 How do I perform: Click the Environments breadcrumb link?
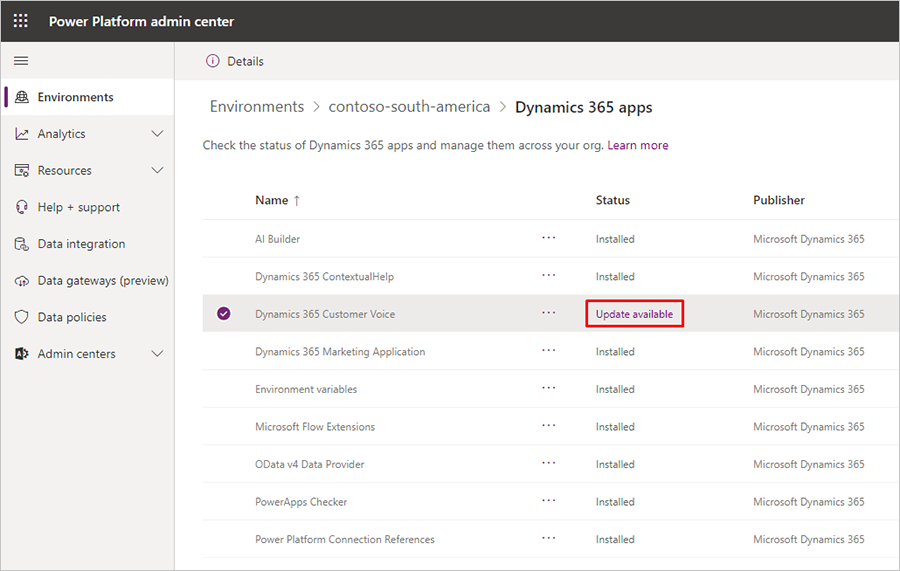[257, 107]
